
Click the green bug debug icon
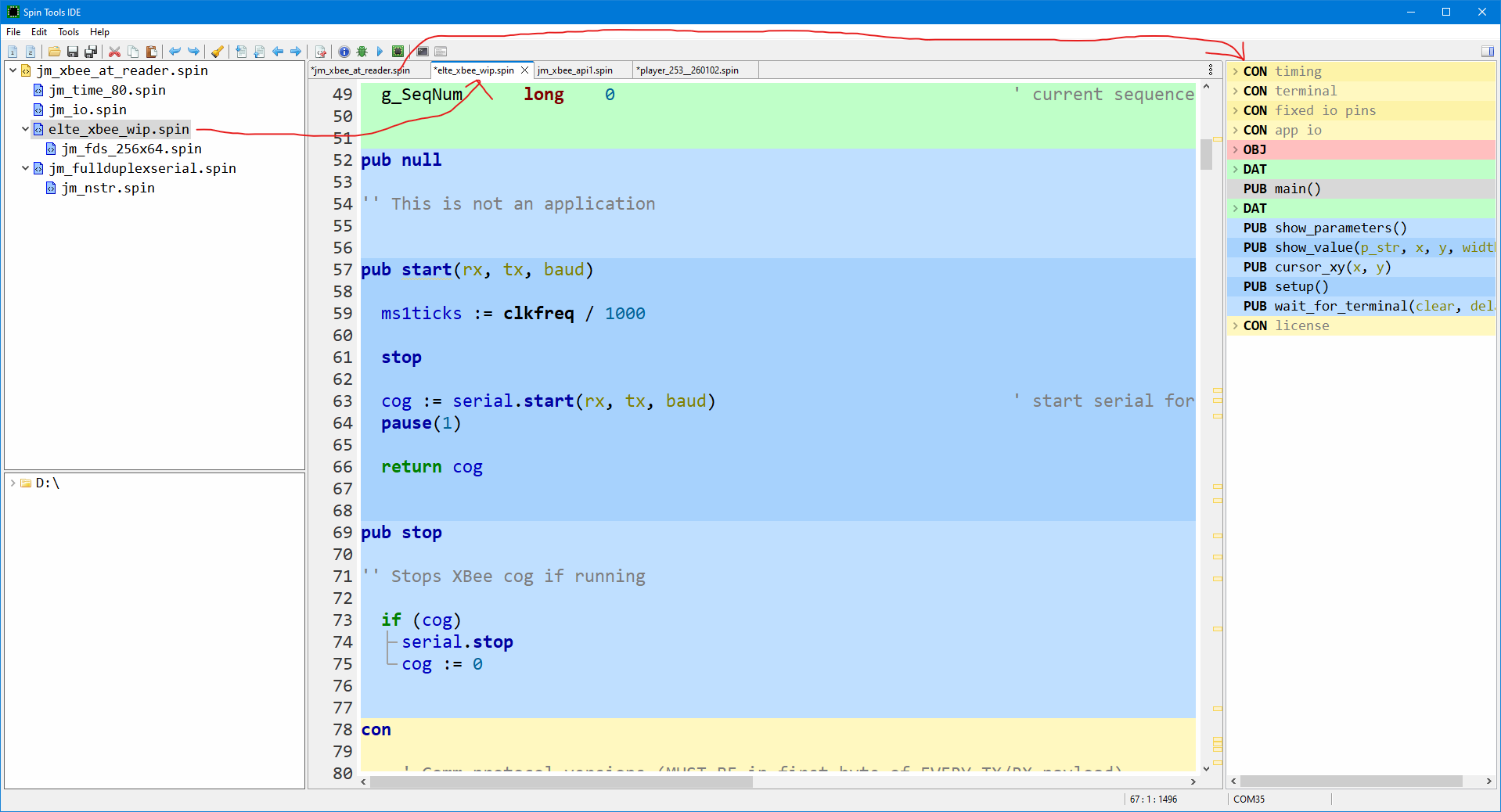[x=362, y=52]
